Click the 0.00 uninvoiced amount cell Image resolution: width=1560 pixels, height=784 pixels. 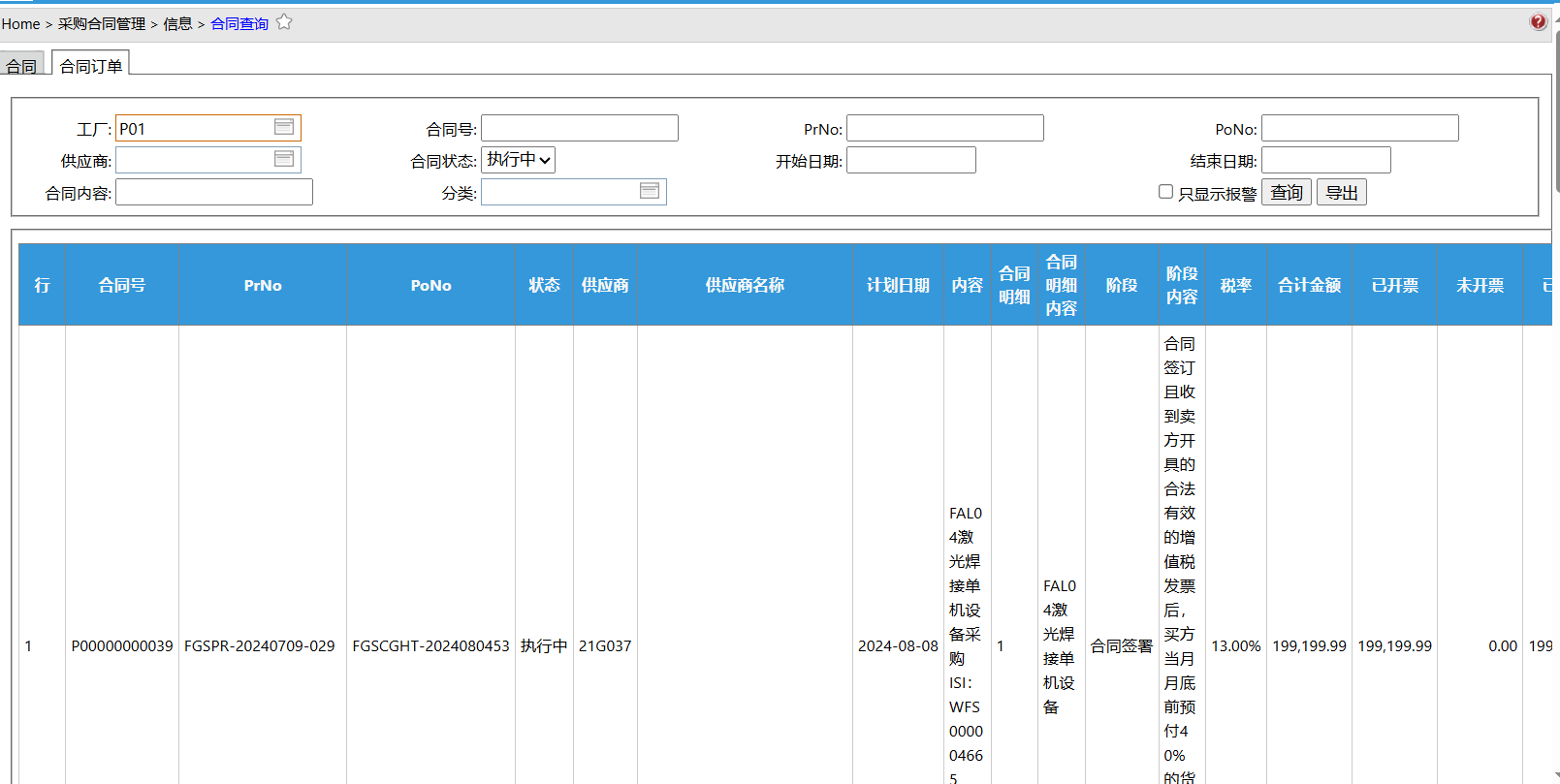coord(1503,645)
